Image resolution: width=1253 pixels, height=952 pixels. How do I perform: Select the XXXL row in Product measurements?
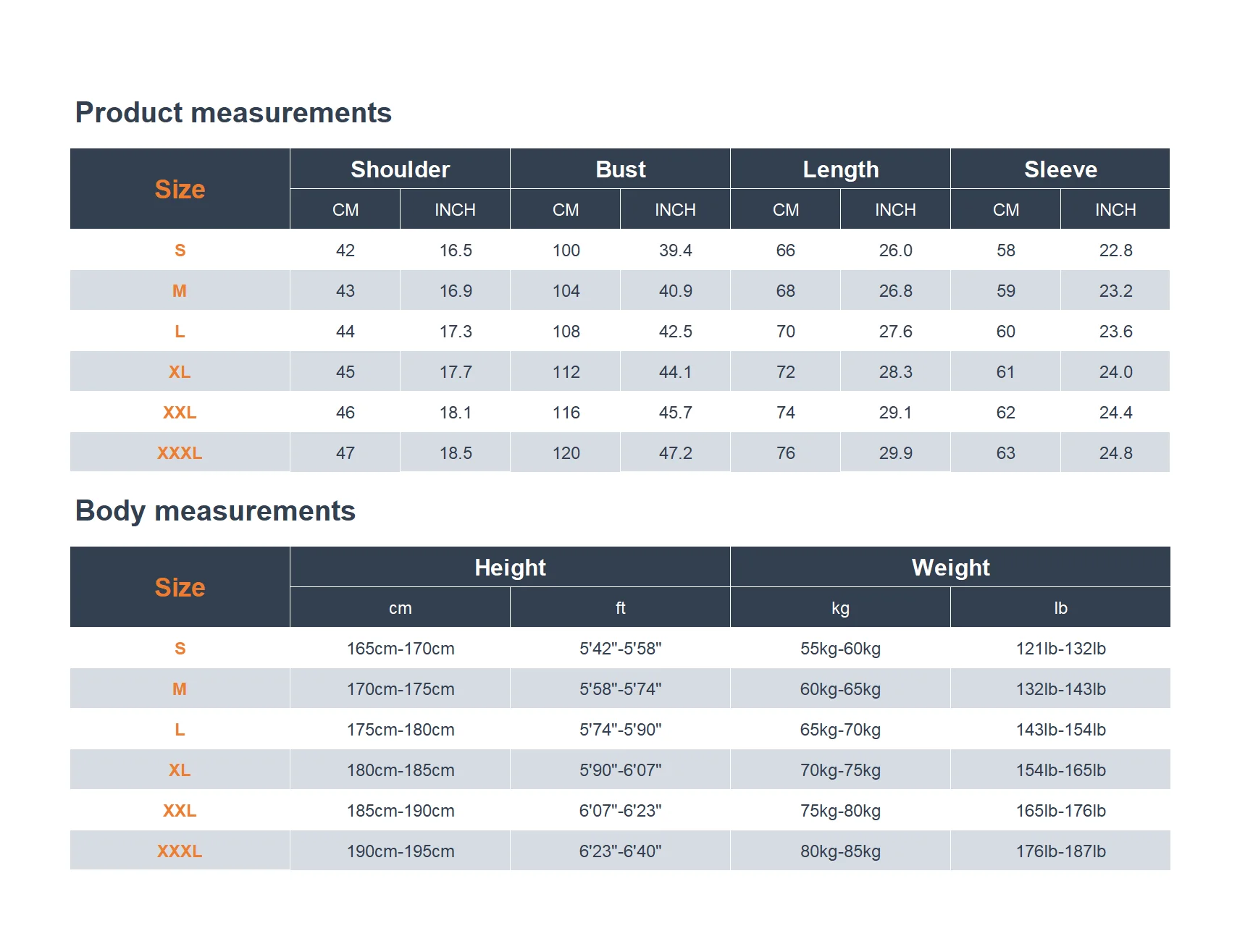point(620,452)
